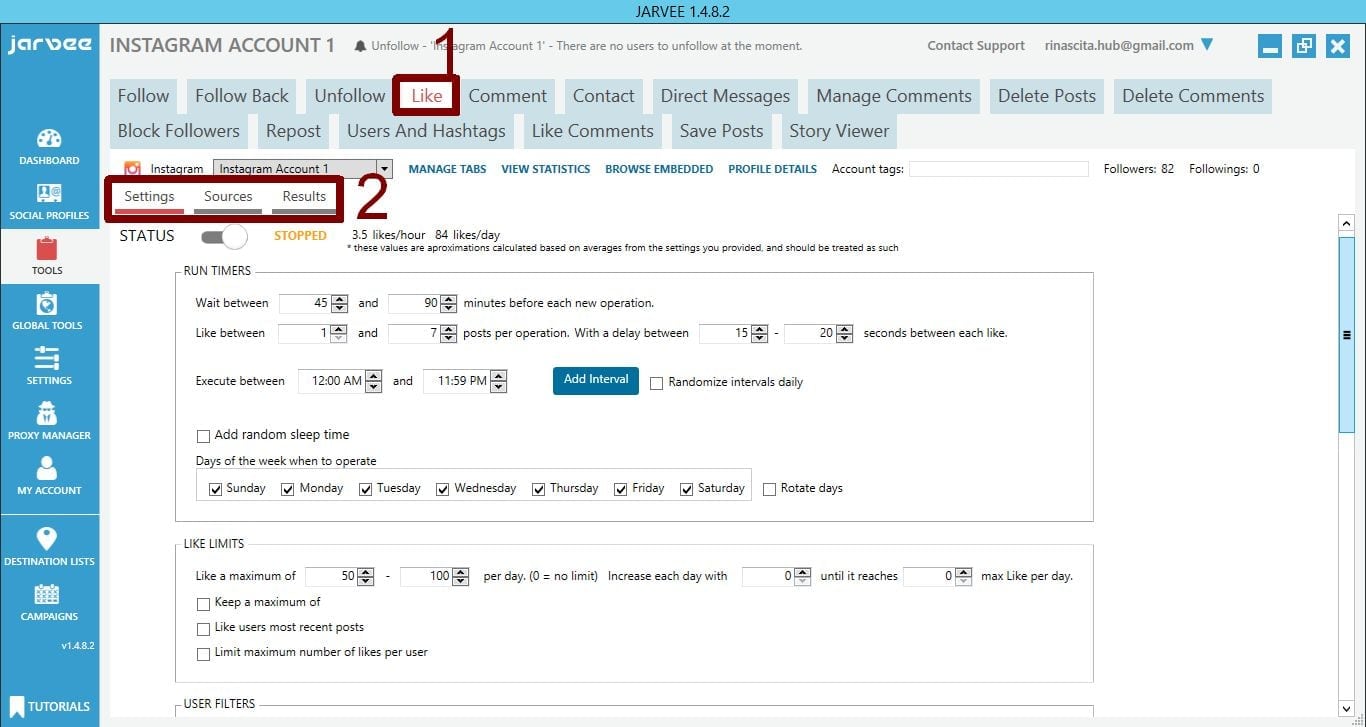Image resolution: width=1366 pixels, height=727 pixels.
Task: Check Keep a maximum of
Action: [203, 603]
